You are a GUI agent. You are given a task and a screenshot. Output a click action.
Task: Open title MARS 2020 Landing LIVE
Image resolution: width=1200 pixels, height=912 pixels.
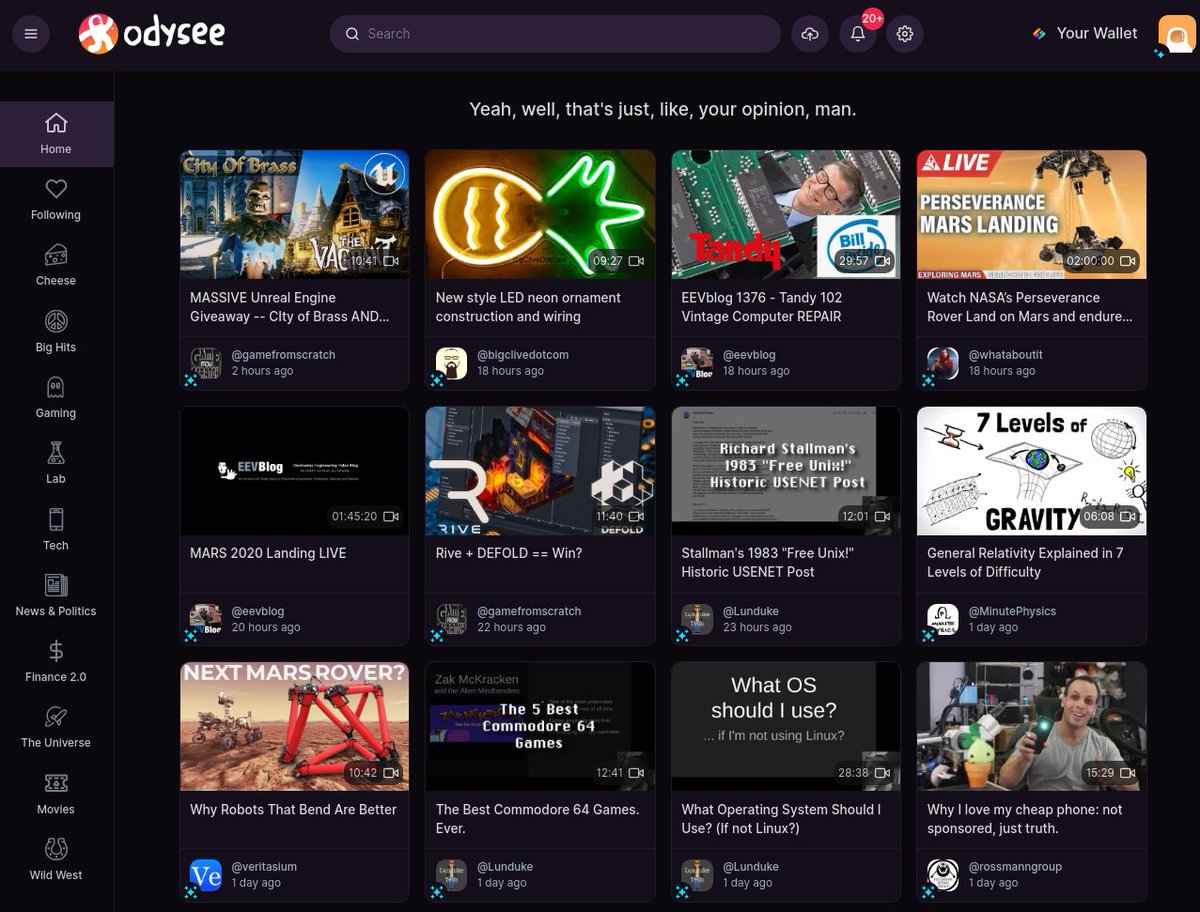268,553
